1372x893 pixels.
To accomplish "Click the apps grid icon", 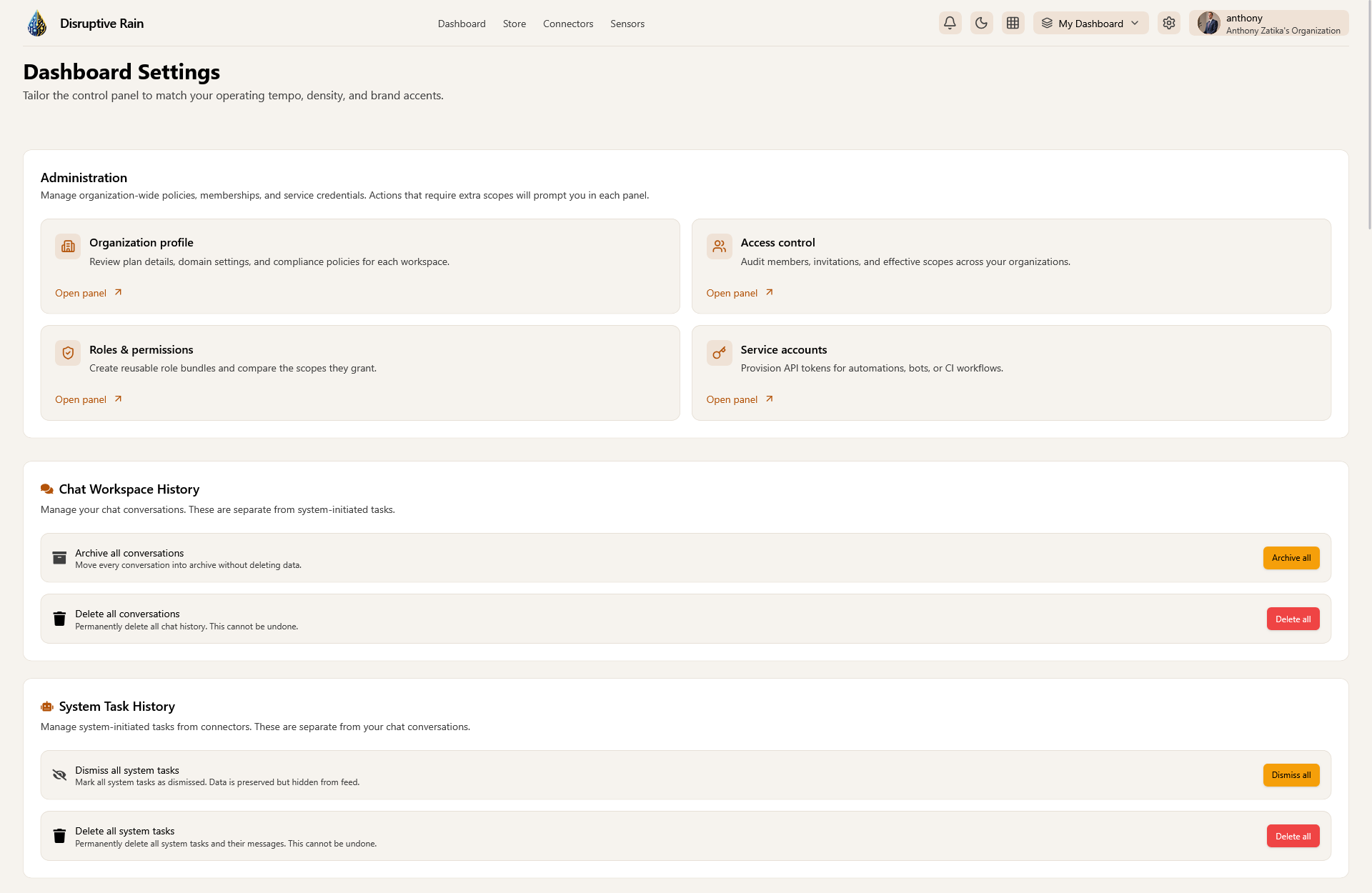I will [1013, 23].
